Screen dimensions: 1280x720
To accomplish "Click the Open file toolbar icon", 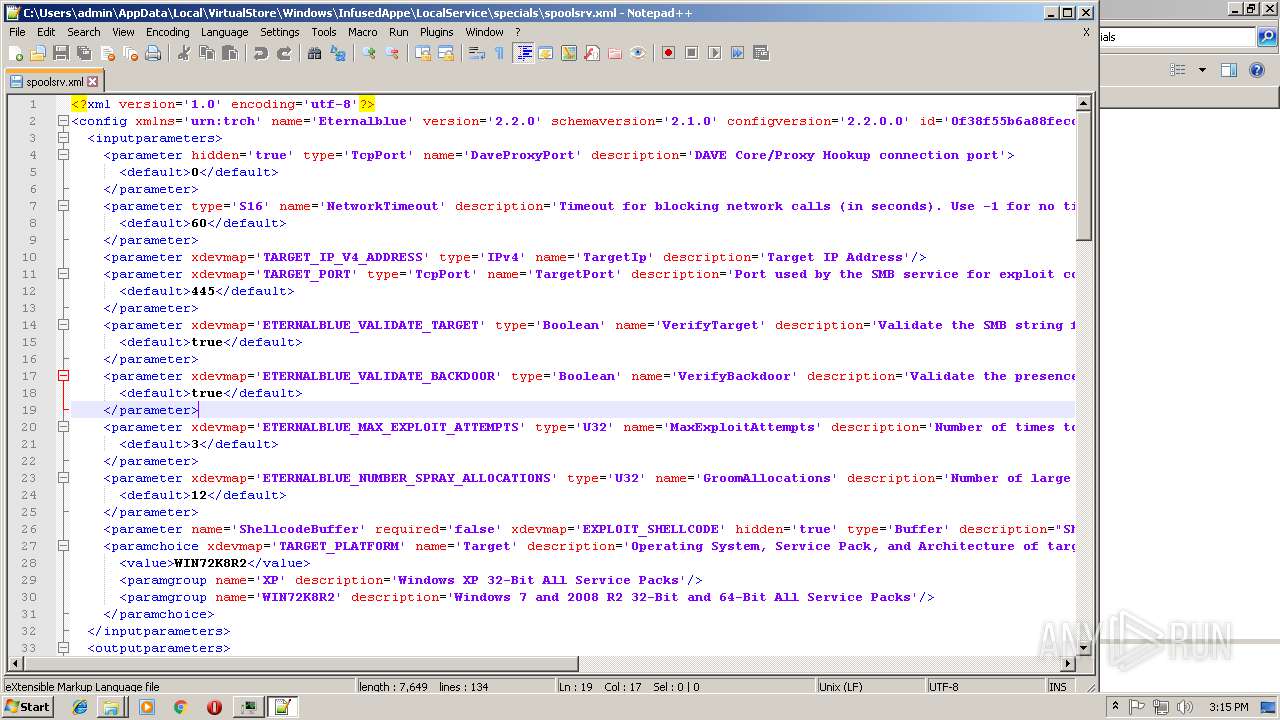I will coord(38,53).
